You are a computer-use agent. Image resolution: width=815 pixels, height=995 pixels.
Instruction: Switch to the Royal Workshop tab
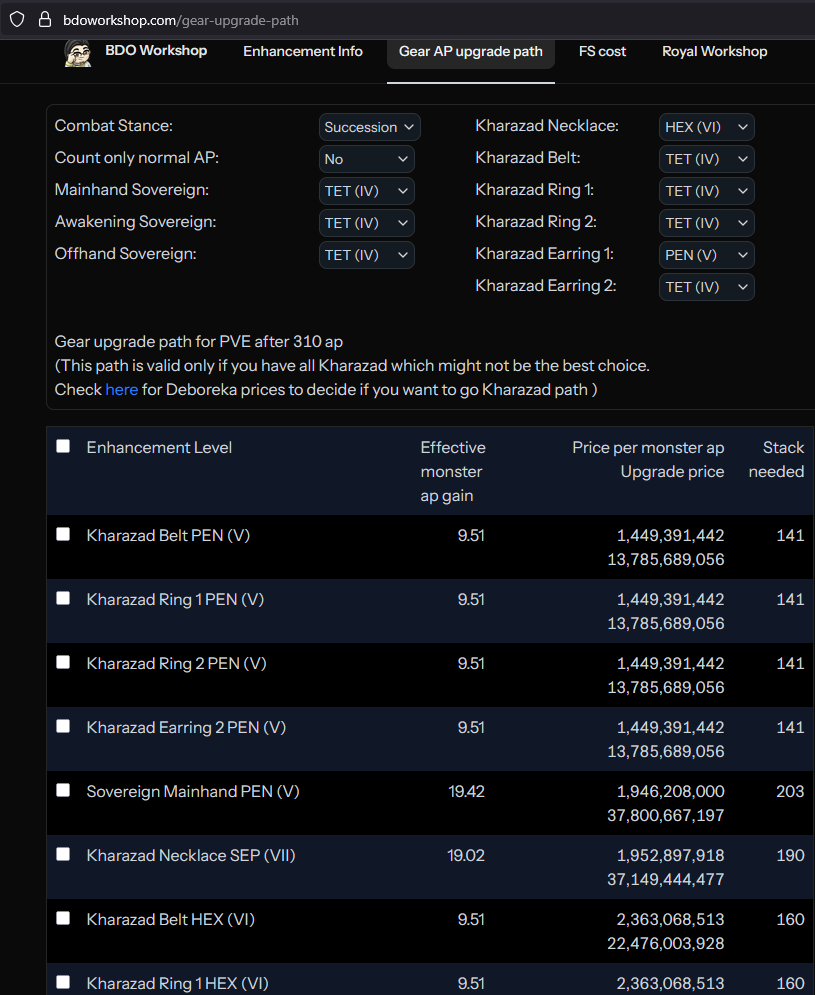pyautogui.click(x=715, y=51)
